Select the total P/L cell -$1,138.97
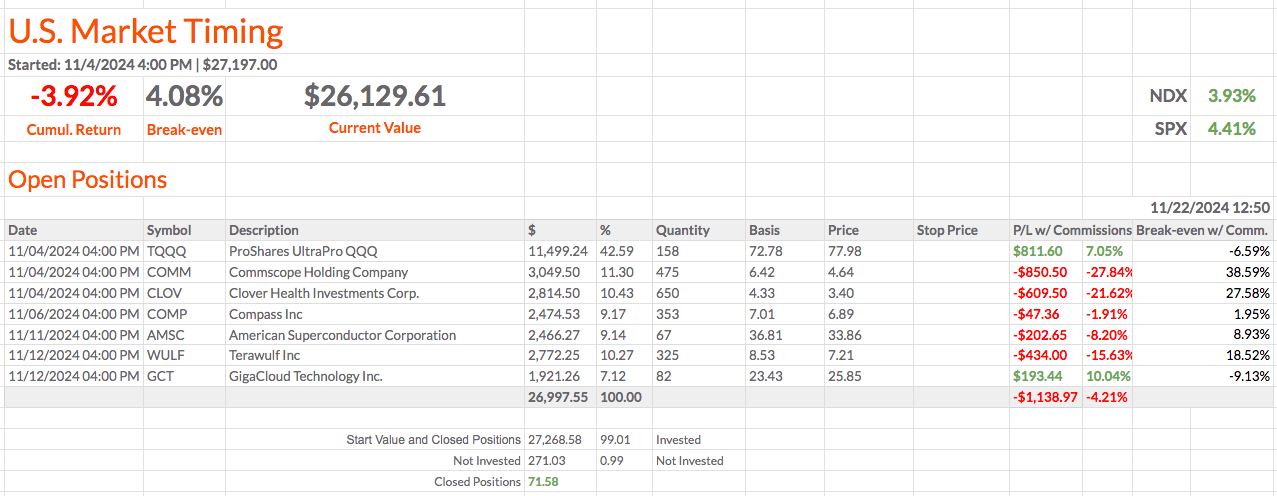The image size is (1277, 496). click(x=1040, y=397)
